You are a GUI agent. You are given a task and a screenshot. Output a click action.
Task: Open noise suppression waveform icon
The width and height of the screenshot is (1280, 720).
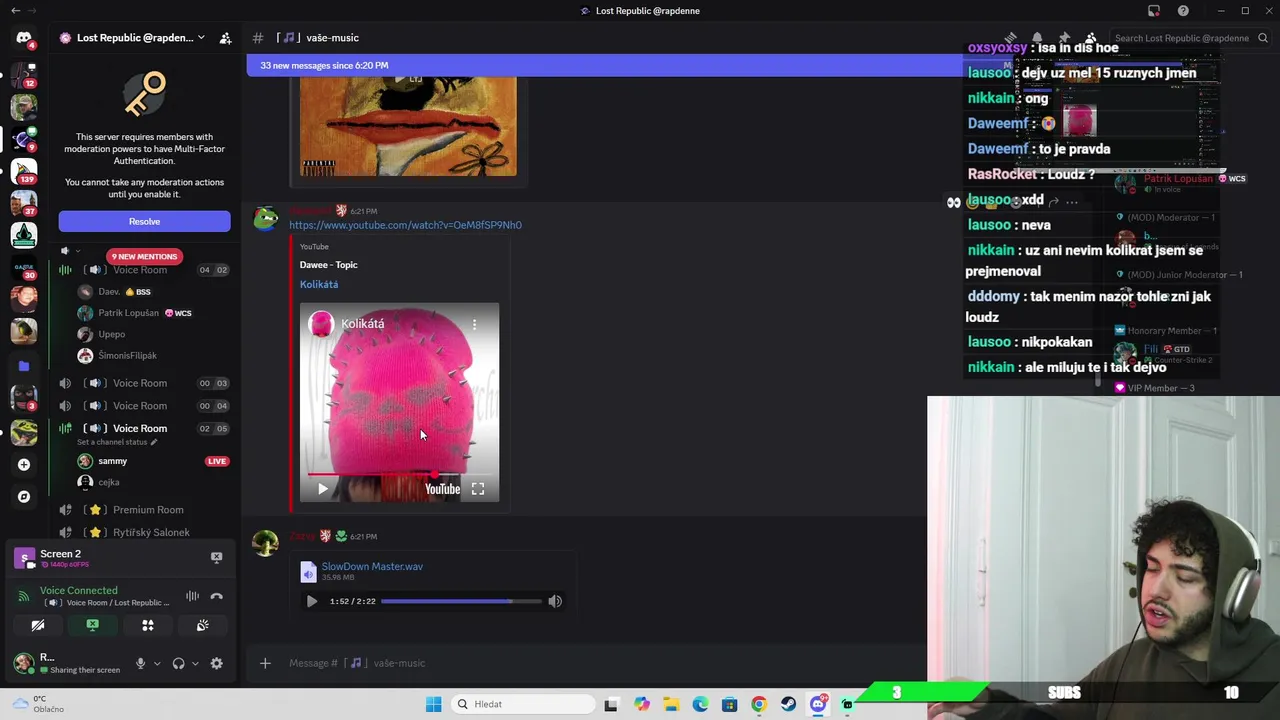point(192,596)
